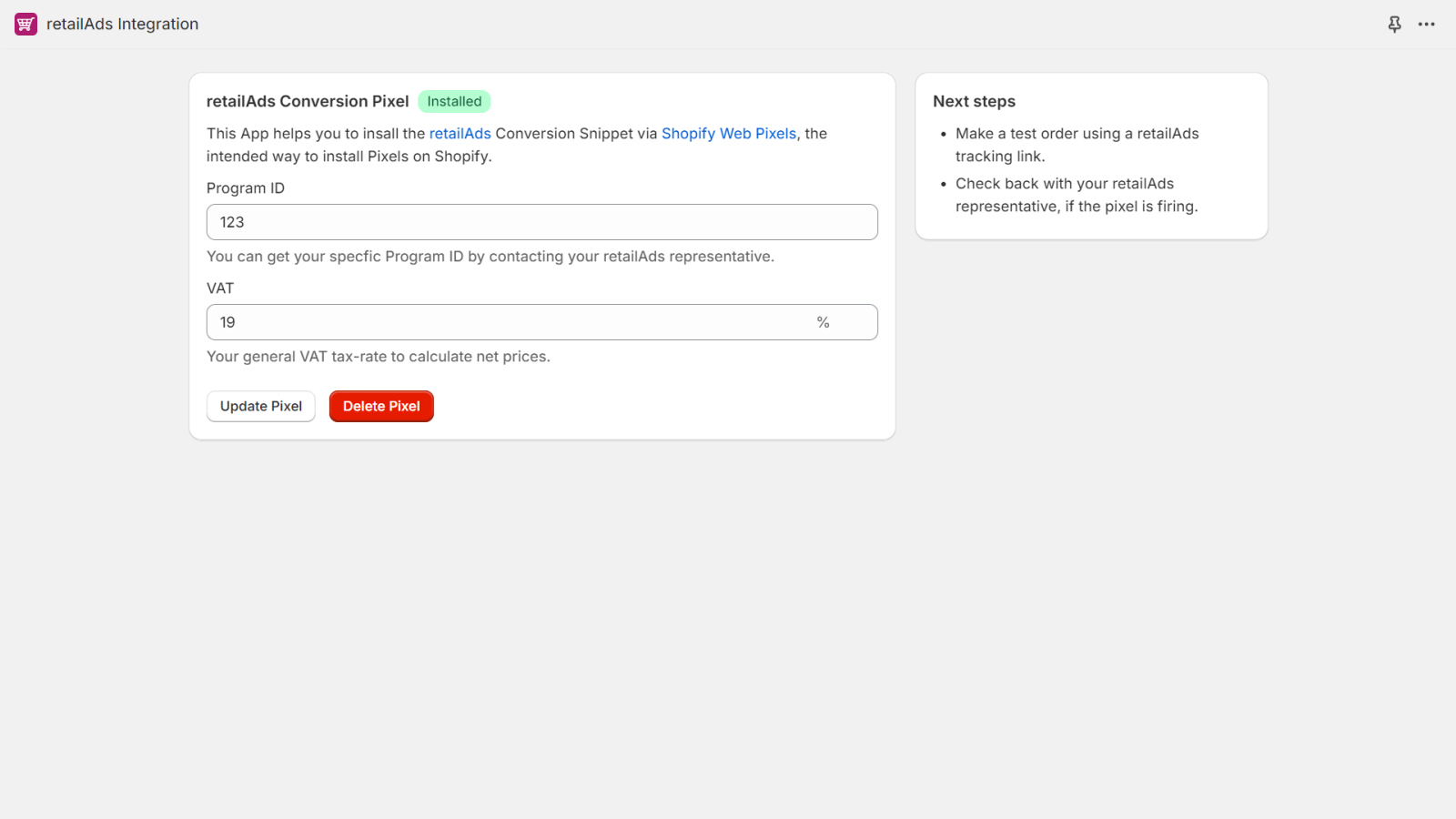Select the retailAds Integration page title
This screenshot has width=1456, height=819.
122,25
